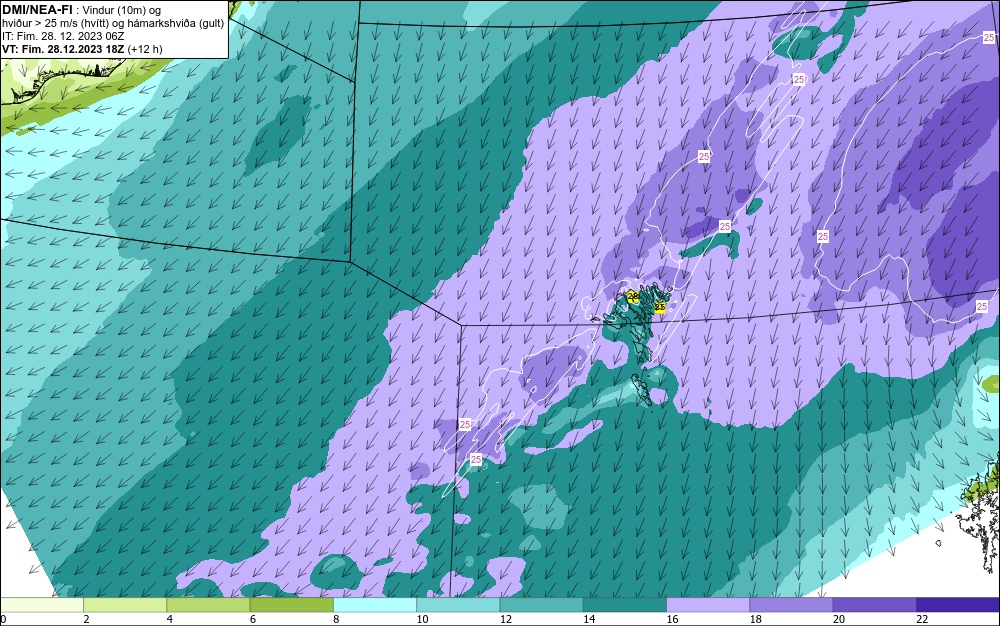Click the "Vindur (10m) og" header text
The image size is (1000, 626).
(x=122, y=10)
